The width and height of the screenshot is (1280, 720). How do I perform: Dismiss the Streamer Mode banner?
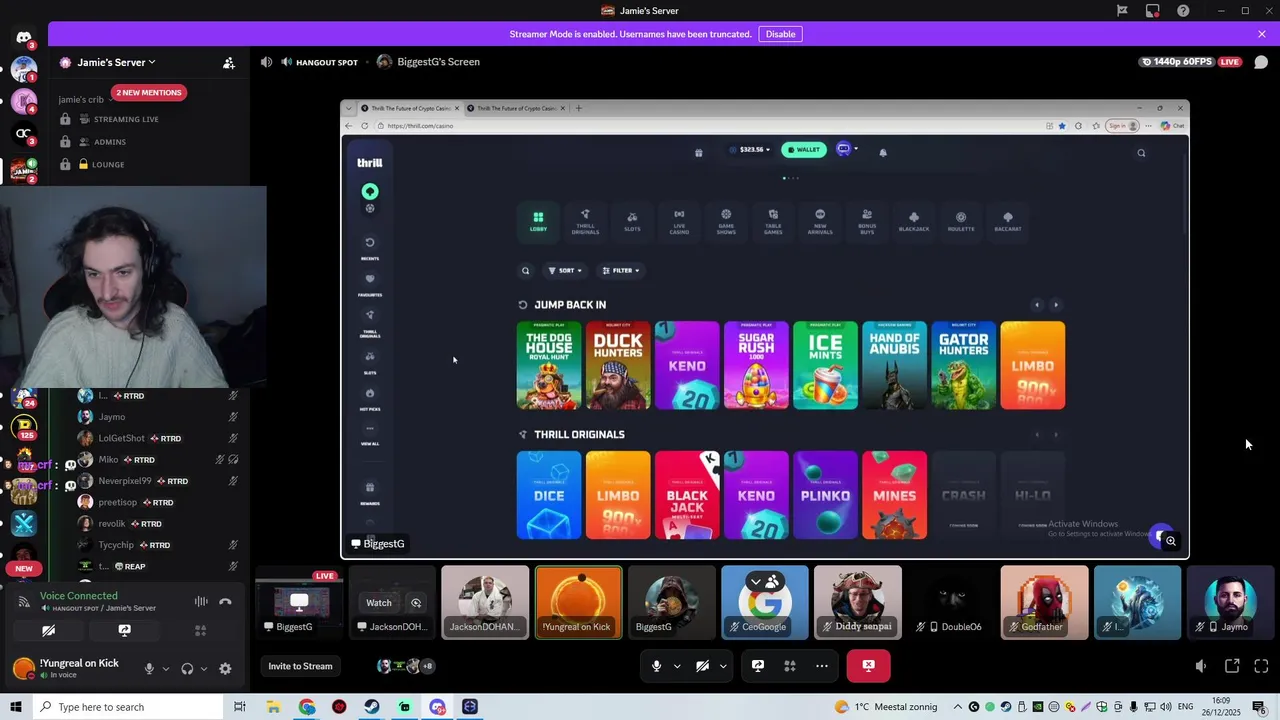pos(1262,34)
